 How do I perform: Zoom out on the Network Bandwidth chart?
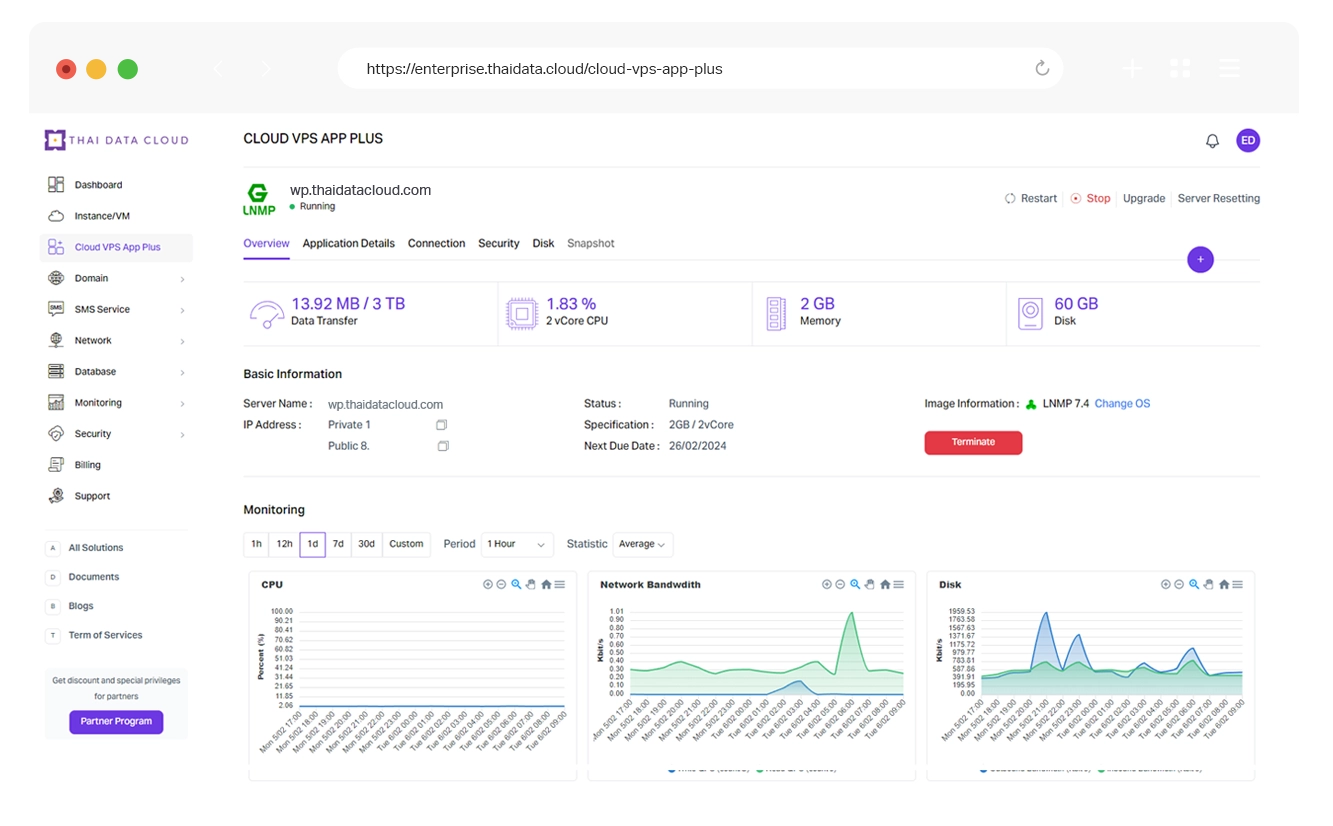click(841, 585)
